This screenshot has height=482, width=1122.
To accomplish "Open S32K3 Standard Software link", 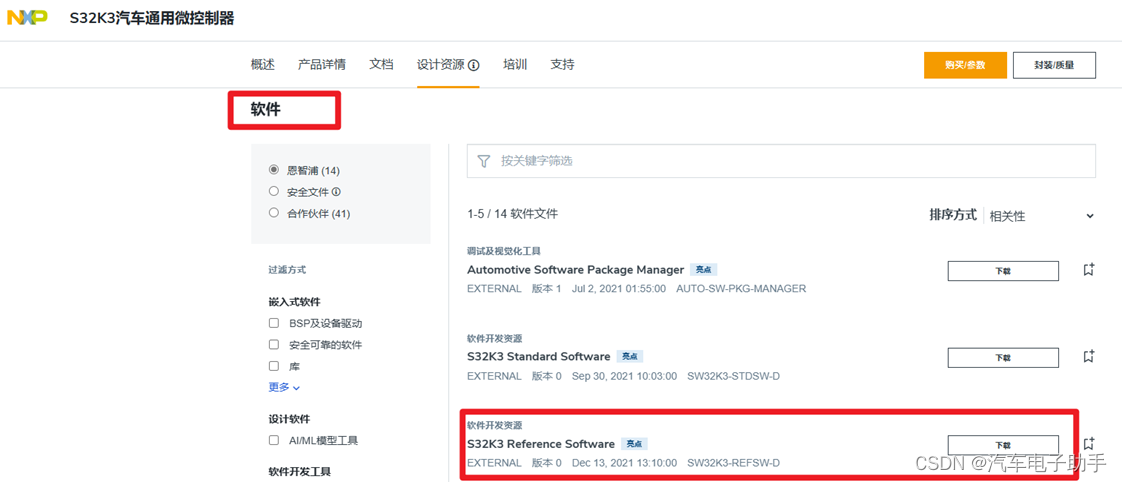I will (x=538, y=356).
